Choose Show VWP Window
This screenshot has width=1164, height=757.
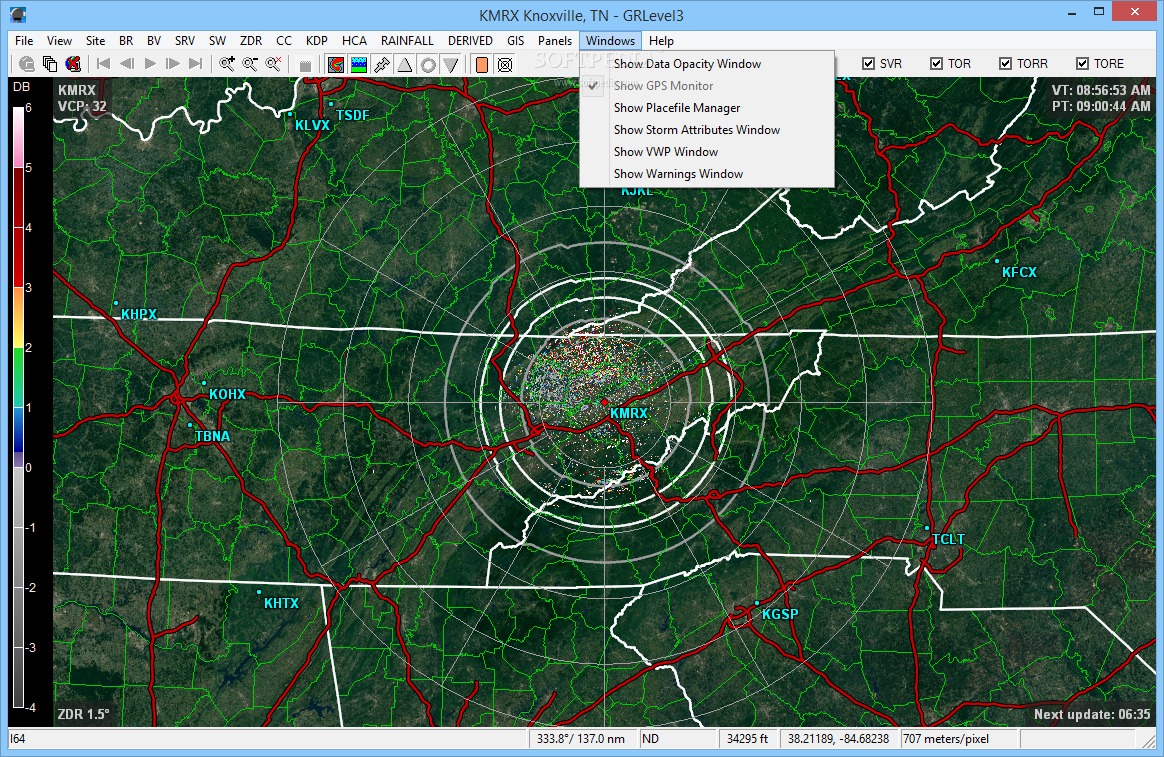click(707, 151)
